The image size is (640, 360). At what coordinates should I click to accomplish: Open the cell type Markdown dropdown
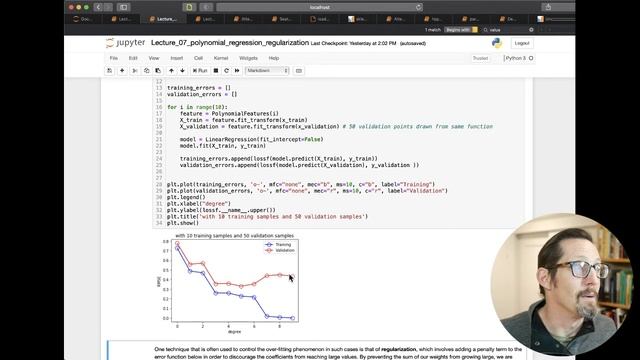[x=267, y=71]
